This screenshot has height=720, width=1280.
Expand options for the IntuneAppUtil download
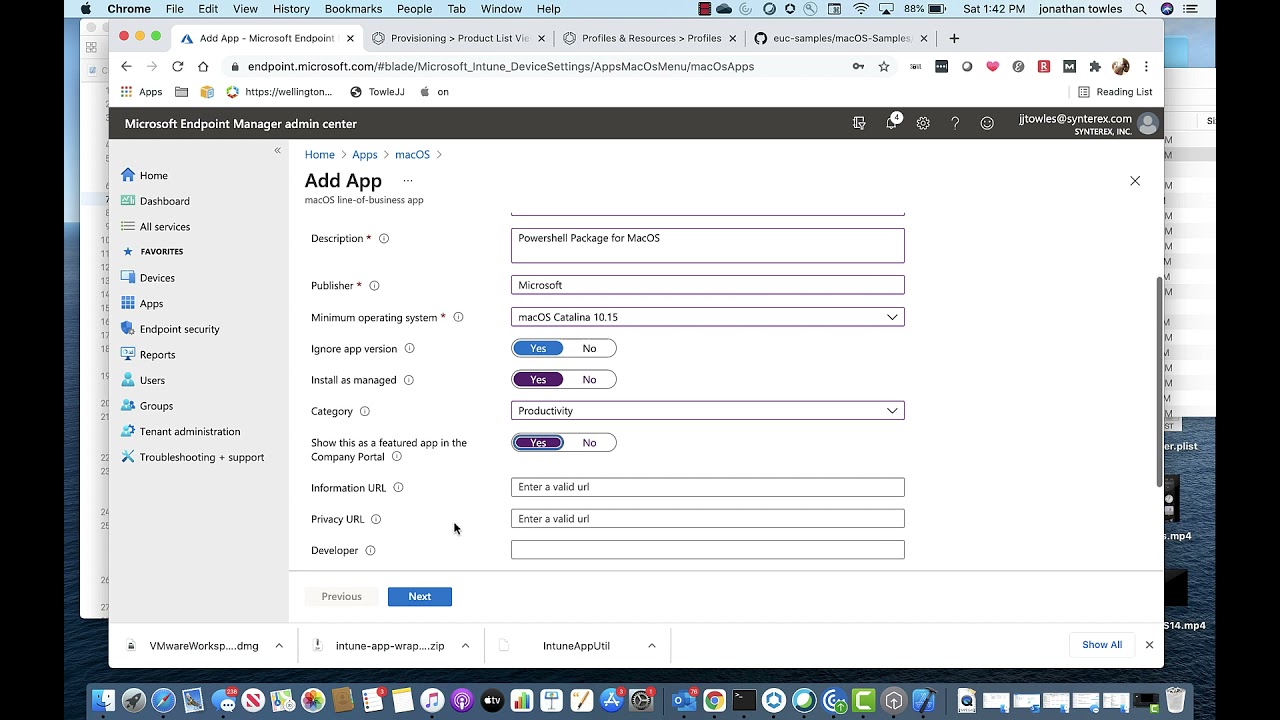click(652, 646)
